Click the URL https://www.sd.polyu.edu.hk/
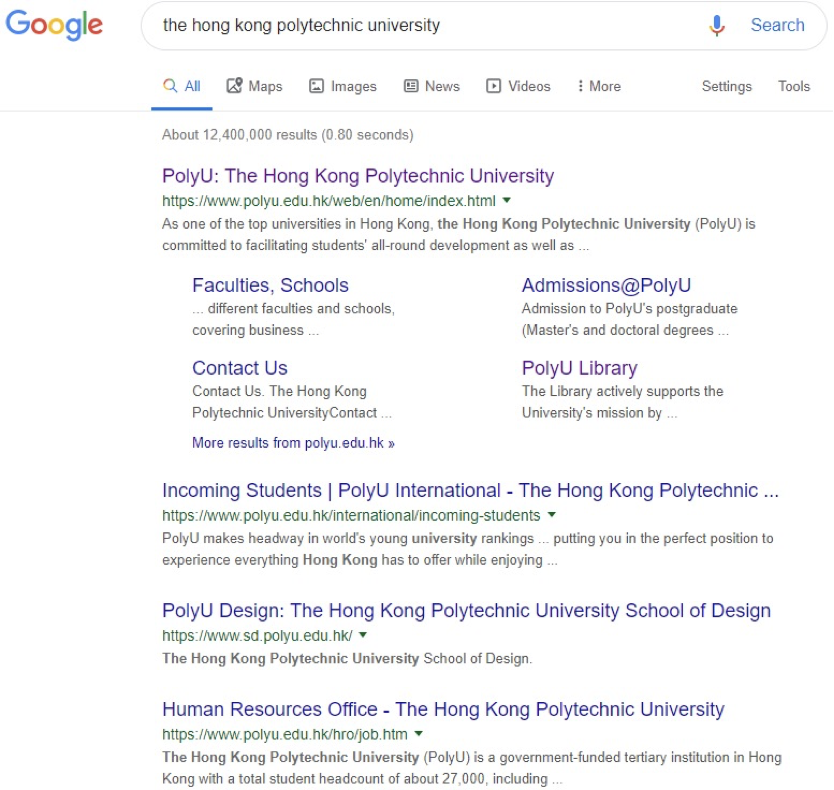834x790 pixels. tap(257, 635)
